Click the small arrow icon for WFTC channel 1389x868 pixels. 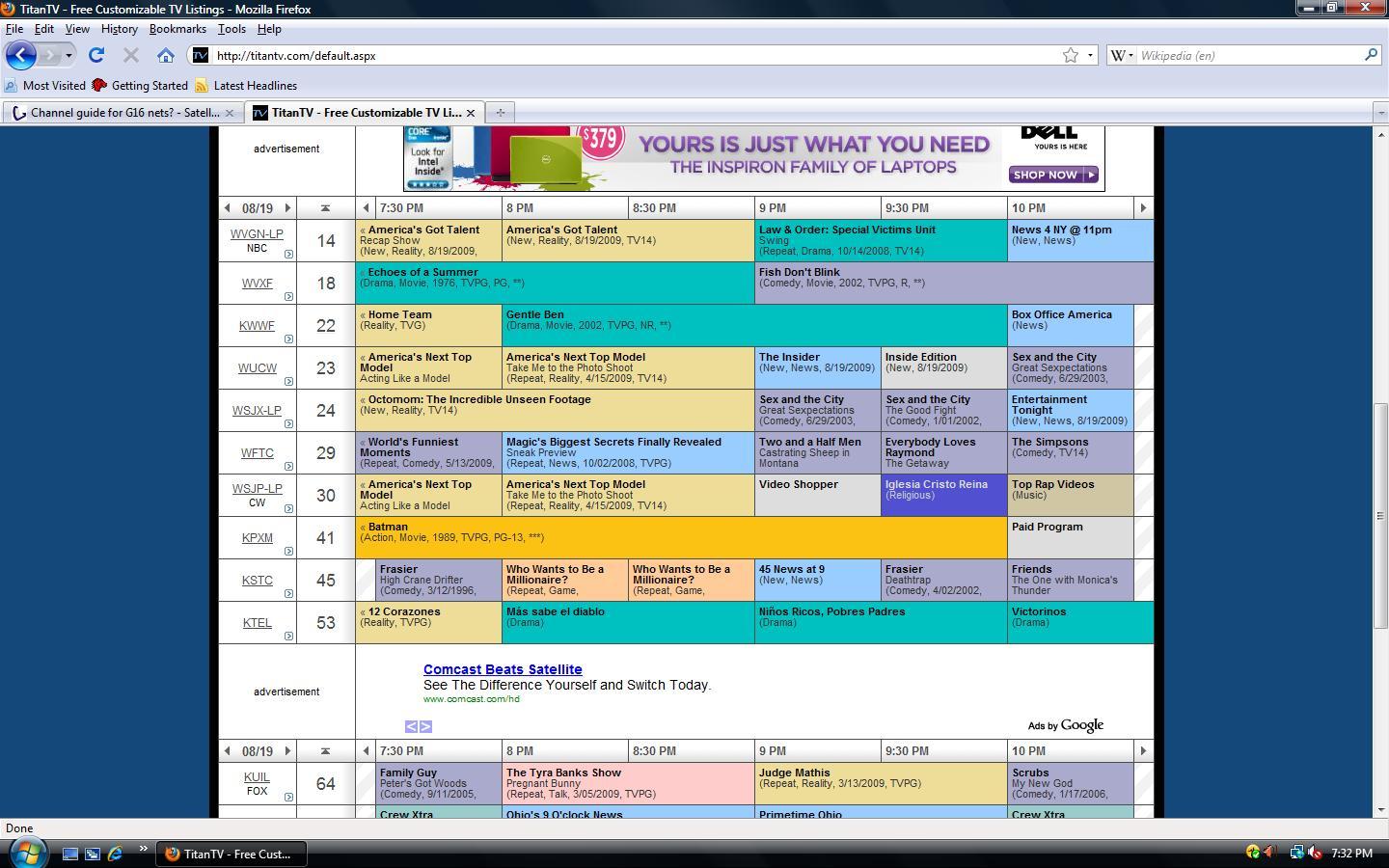288,466
